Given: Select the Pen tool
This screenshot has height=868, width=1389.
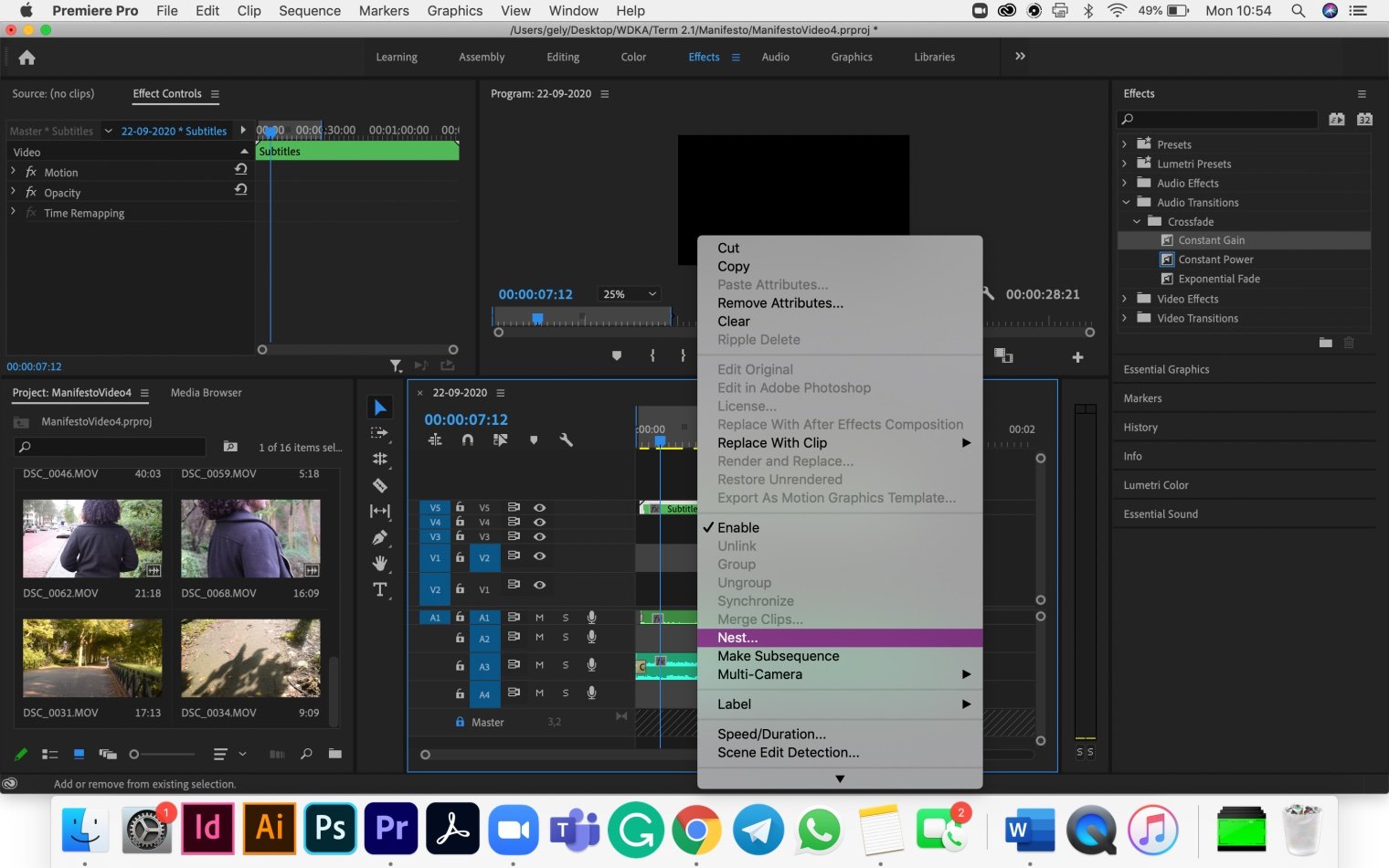Looking at the screenshot, I should (x=379, y=537).
